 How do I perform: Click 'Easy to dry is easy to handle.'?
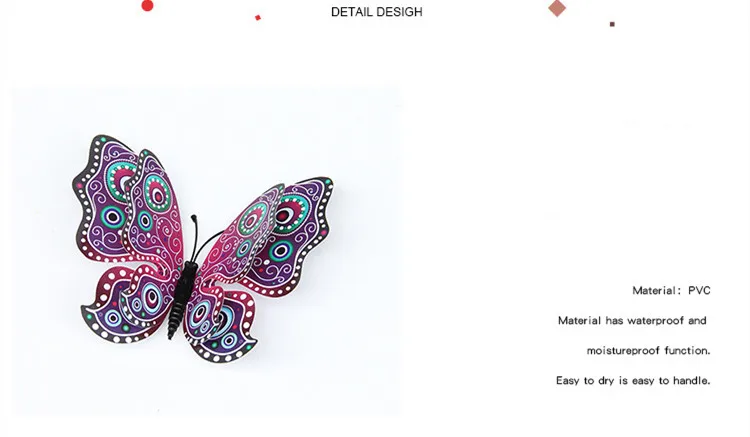click(633, 381)
